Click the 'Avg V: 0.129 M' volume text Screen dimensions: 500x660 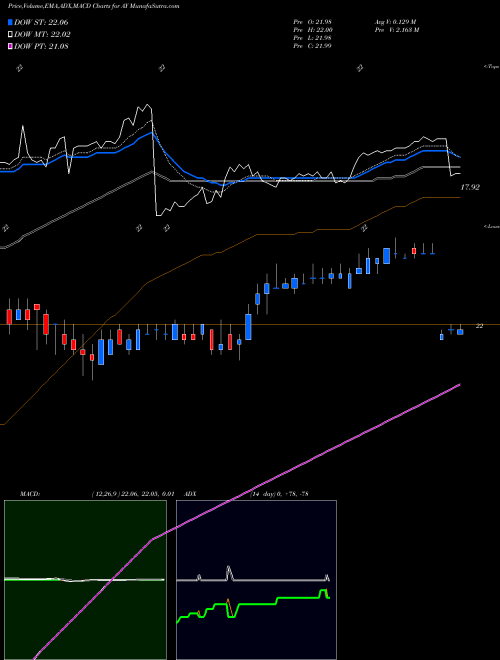click(x=395, y=22)
